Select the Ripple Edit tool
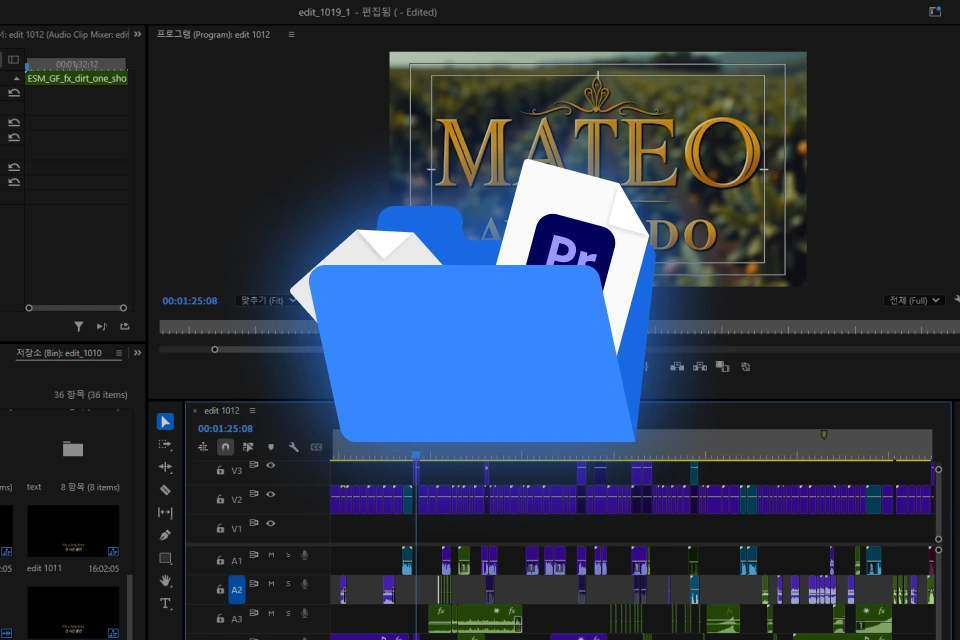Image resolution: width=960 pixels, height=640 pixels. (x=165, y=467)
